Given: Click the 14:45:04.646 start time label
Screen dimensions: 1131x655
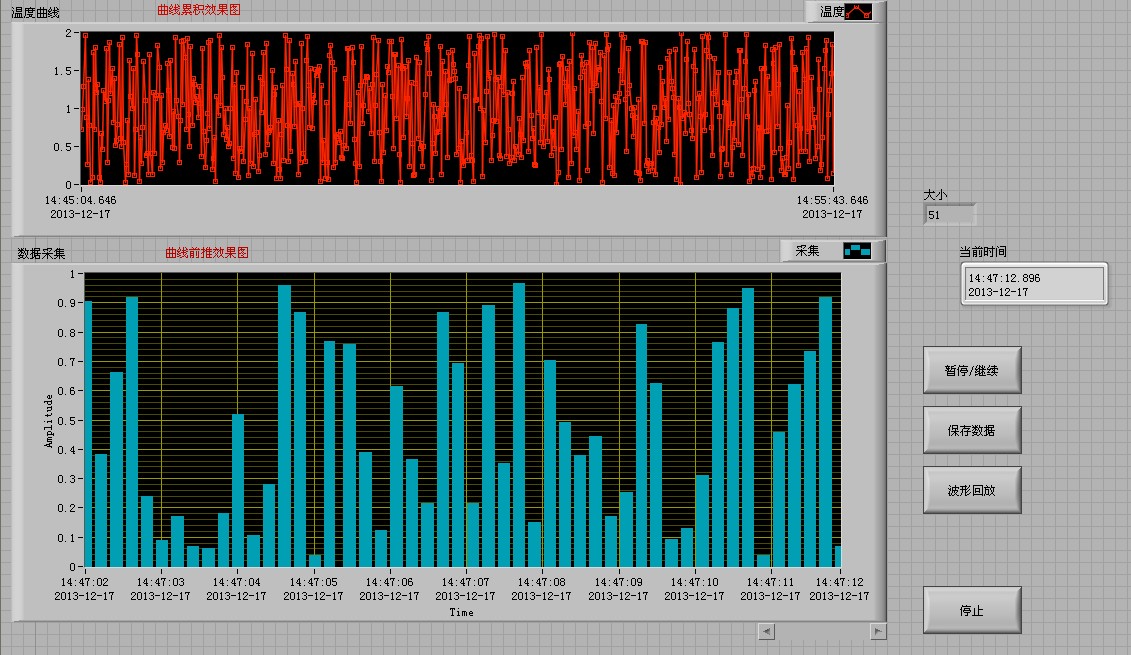Looking at the screenshot, I should point(80,200).
